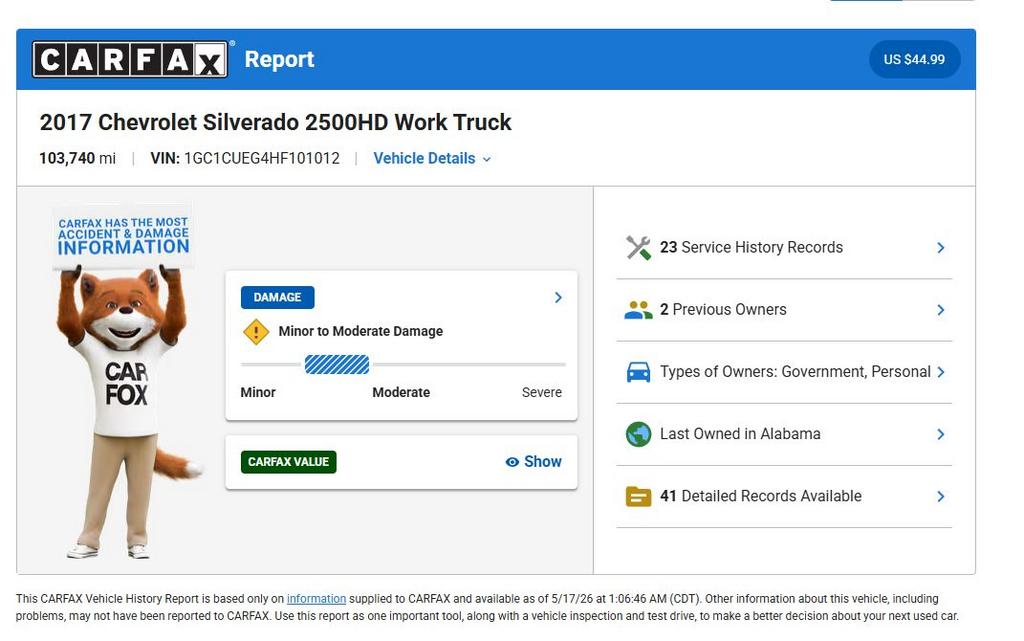1024x641 pixels.
Task: Click the Minor label on damage scale
Action: click(258, 392)
